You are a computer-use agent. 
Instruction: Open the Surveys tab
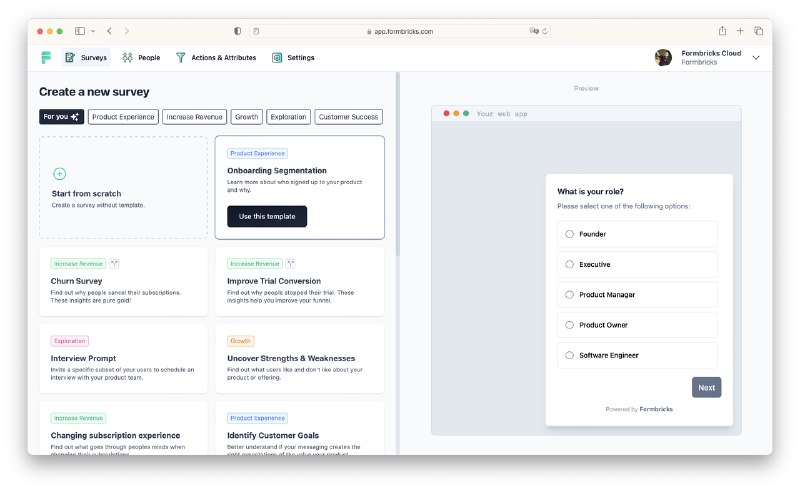pyautogui.click(x=86, y=58)
